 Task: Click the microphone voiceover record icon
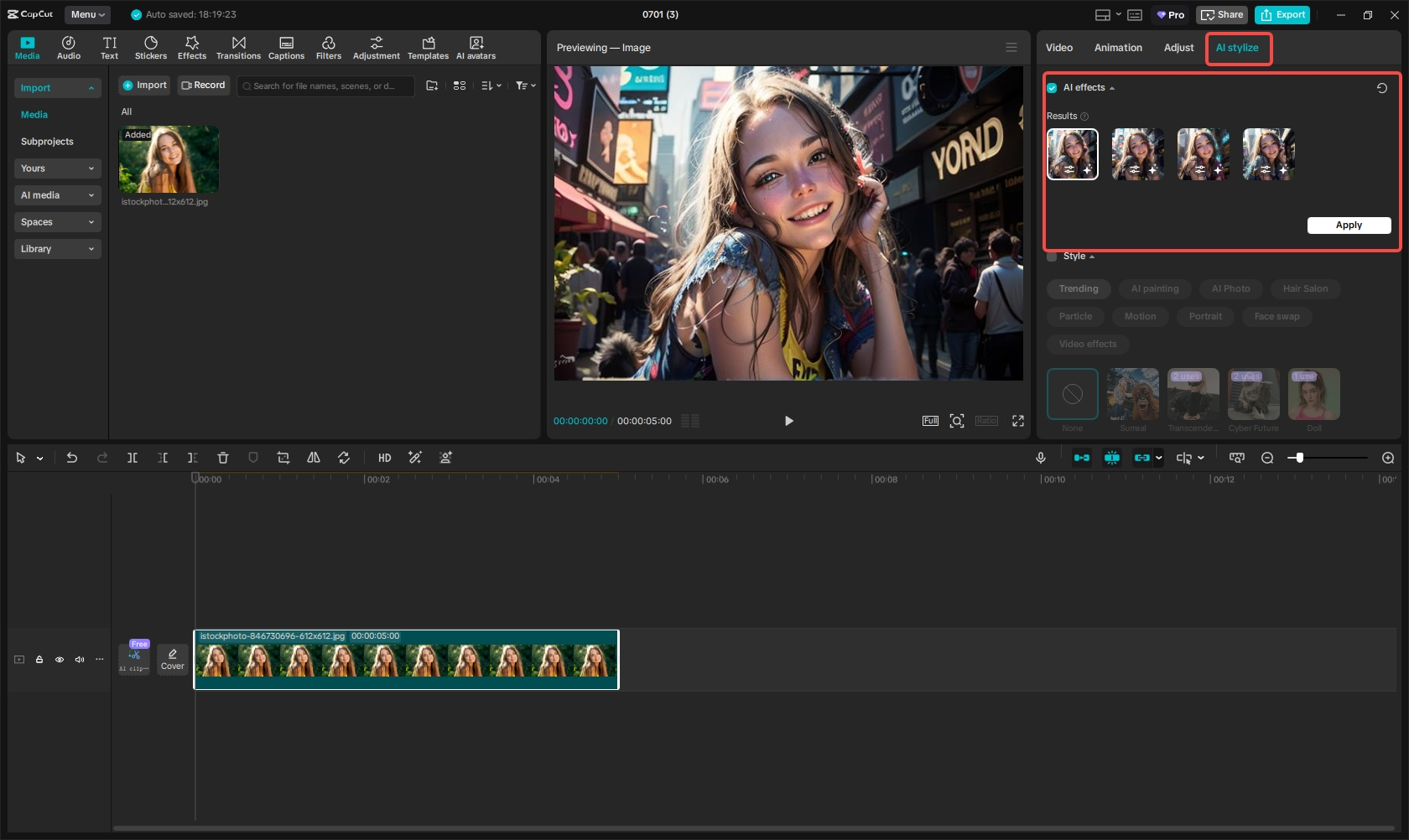coord(1040,458)
